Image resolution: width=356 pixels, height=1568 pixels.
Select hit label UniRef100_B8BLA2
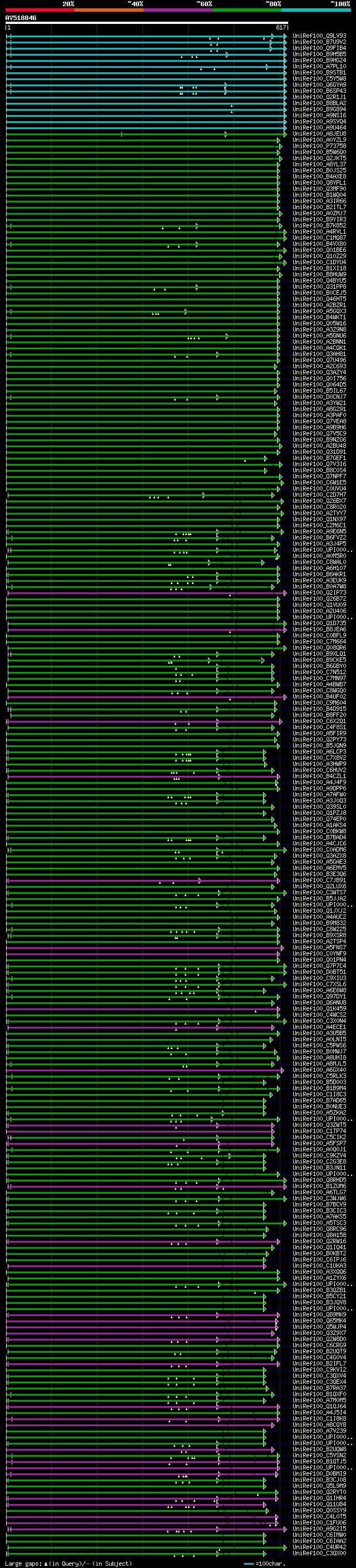(x=319, y=103)
